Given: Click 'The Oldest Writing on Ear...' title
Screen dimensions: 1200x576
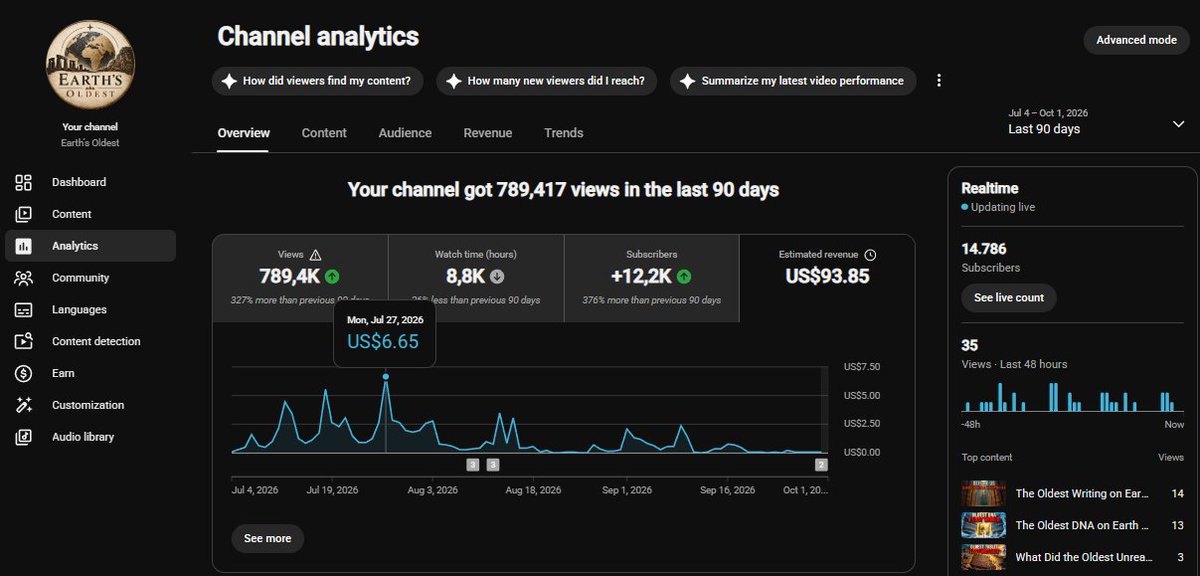Looking at the screenshot, I should coord(1084,494).
